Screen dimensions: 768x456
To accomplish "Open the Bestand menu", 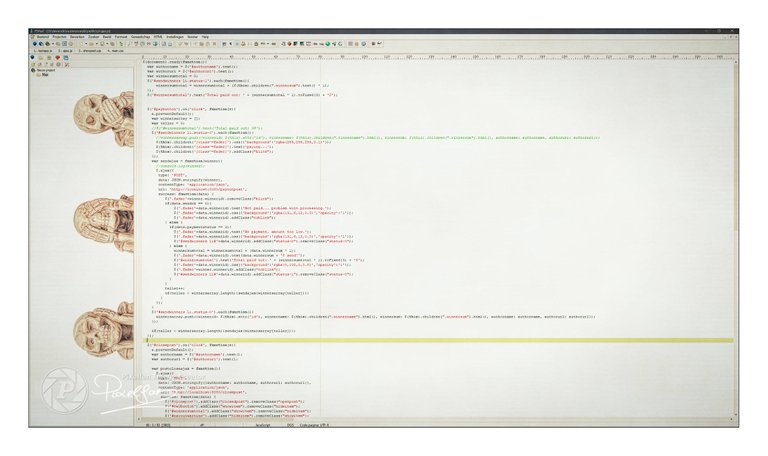I will (x=43, y=37).
